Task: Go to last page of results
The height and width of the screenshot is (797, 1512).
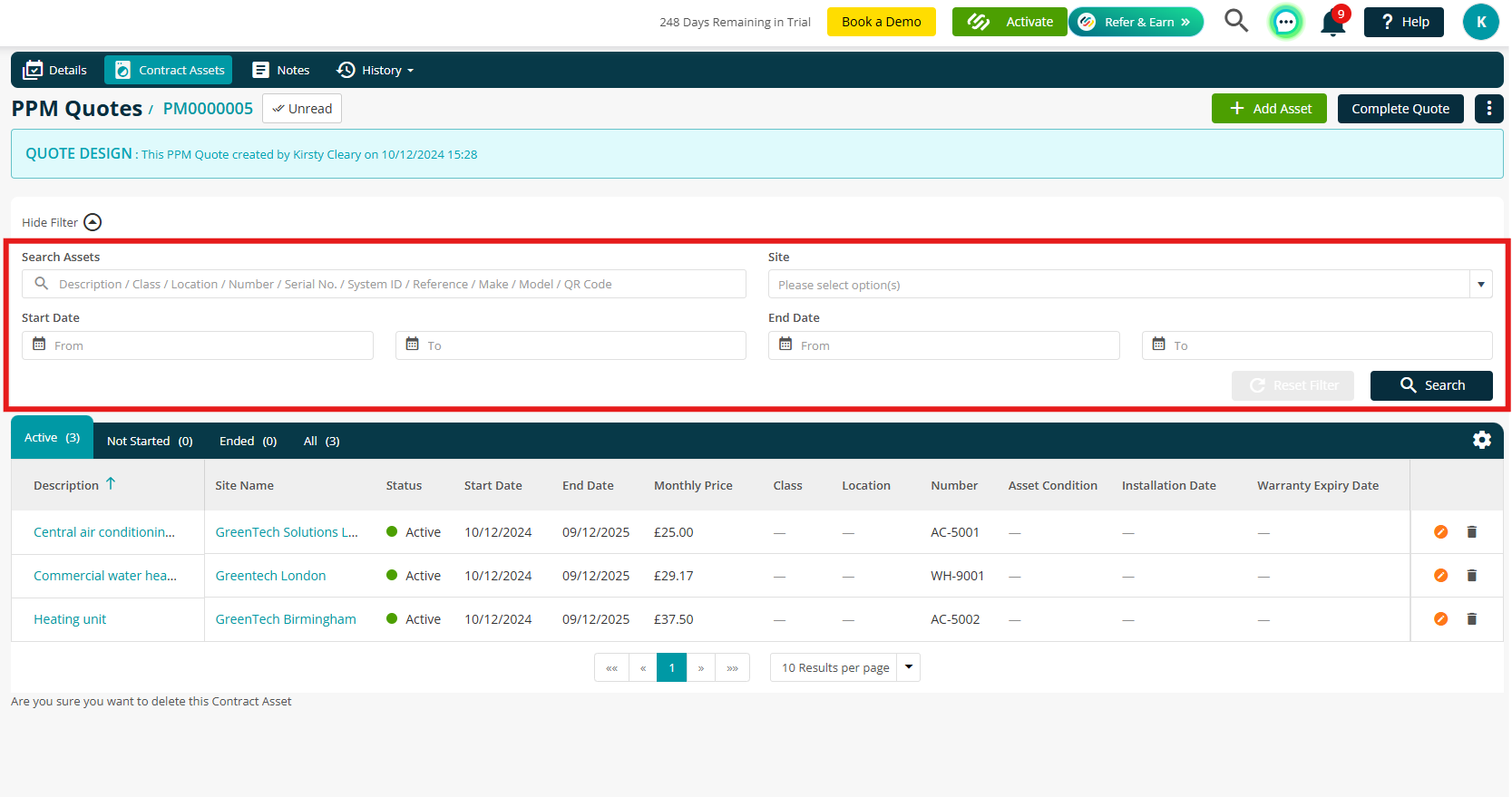Action: [x=732, y=667]
